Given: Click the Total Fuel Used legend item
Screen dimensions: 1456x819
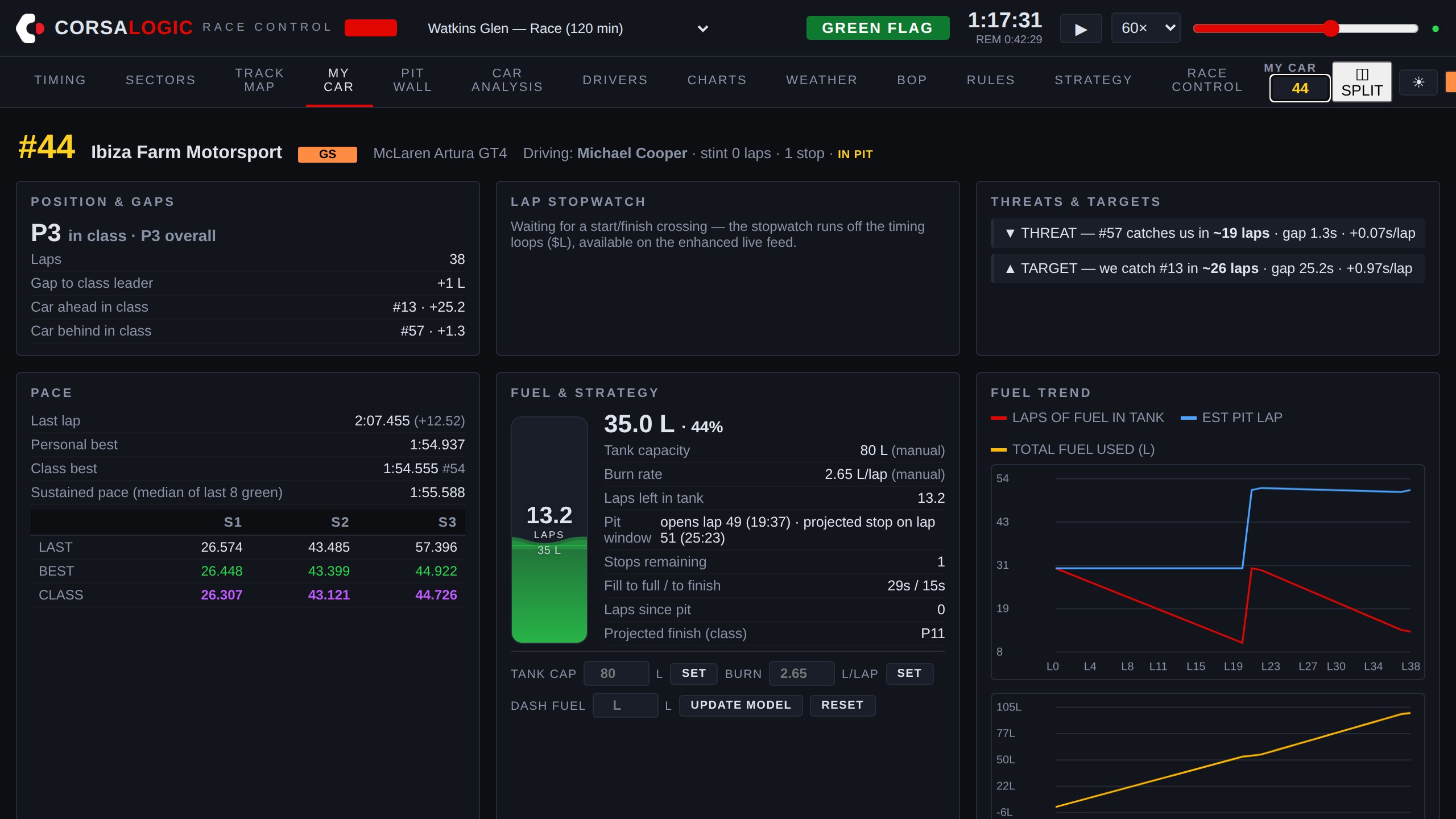Looking at the screenshot, I should (1073, 449).
